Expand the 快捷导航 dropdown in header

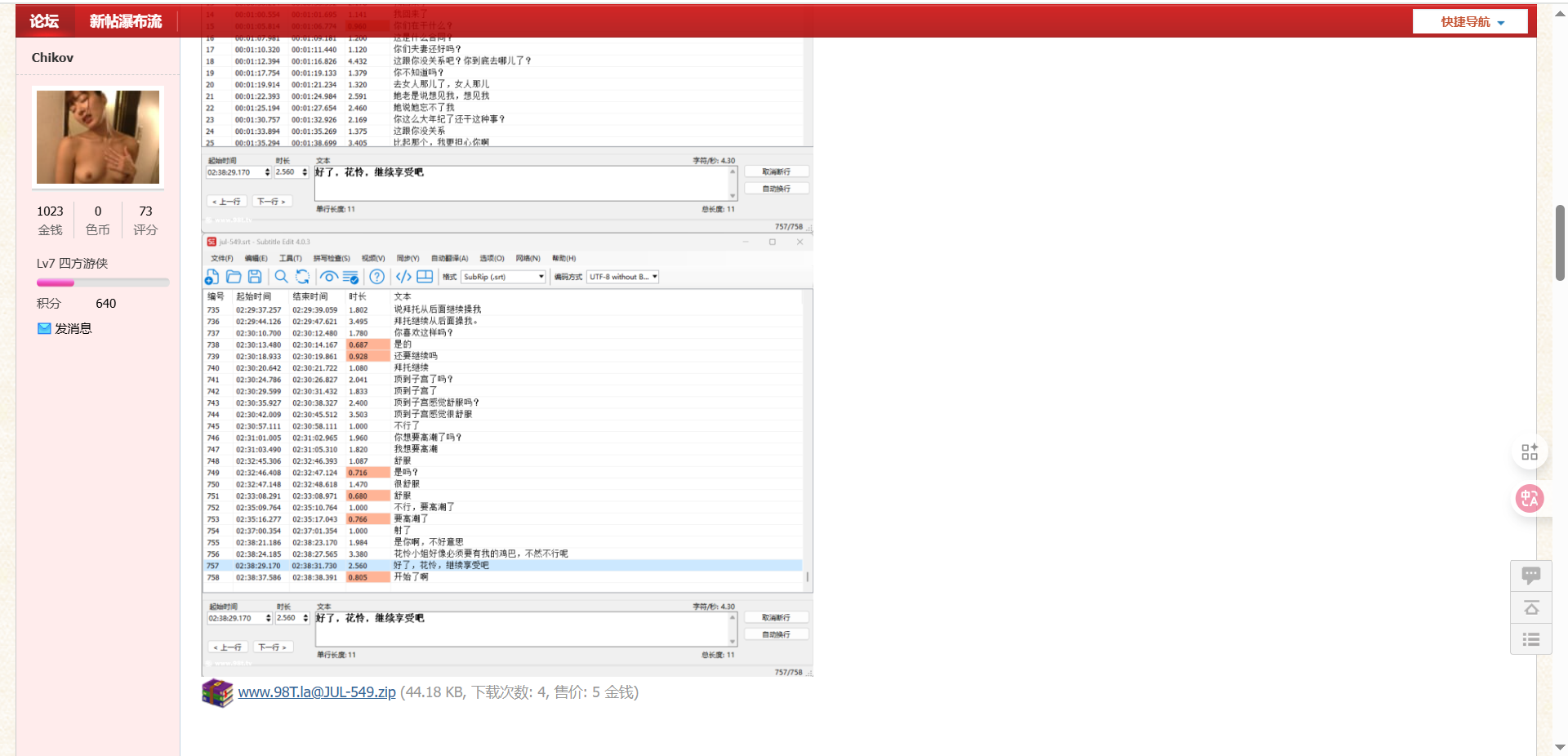coord(1471,22)
